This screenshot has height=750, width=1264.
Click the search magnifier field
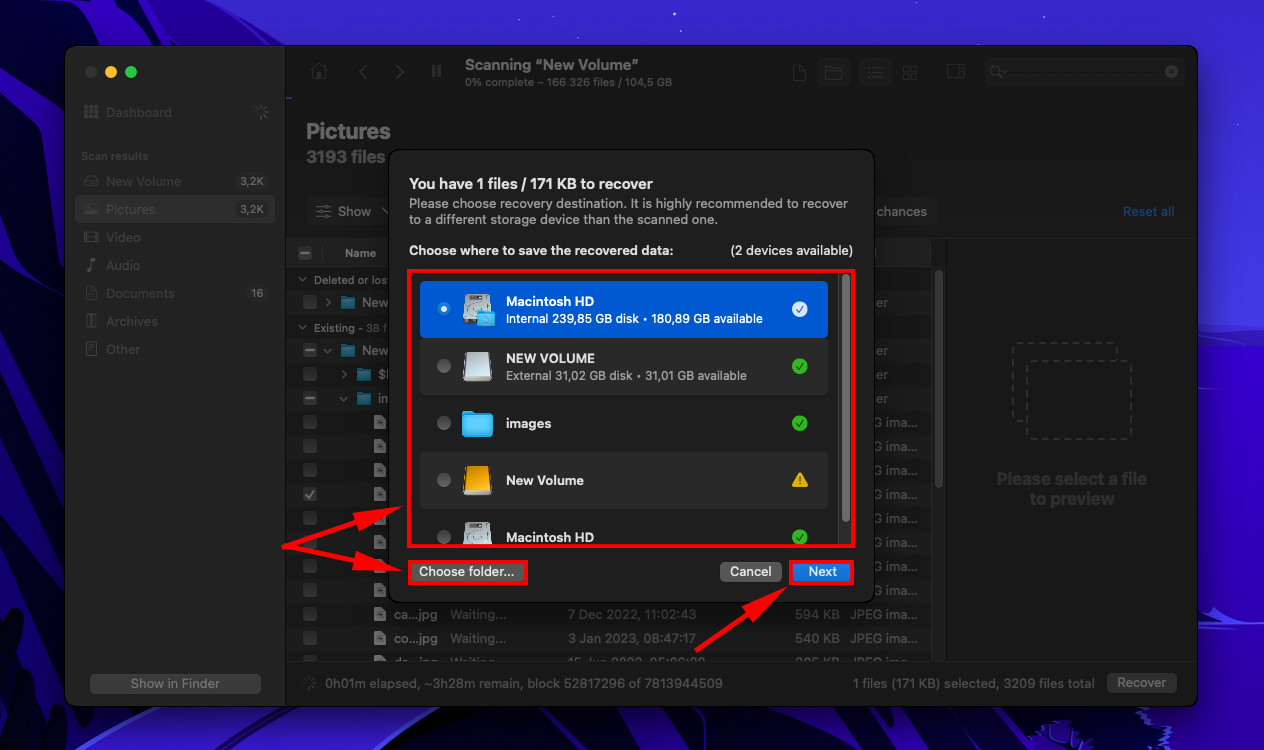pos(1080,72)
